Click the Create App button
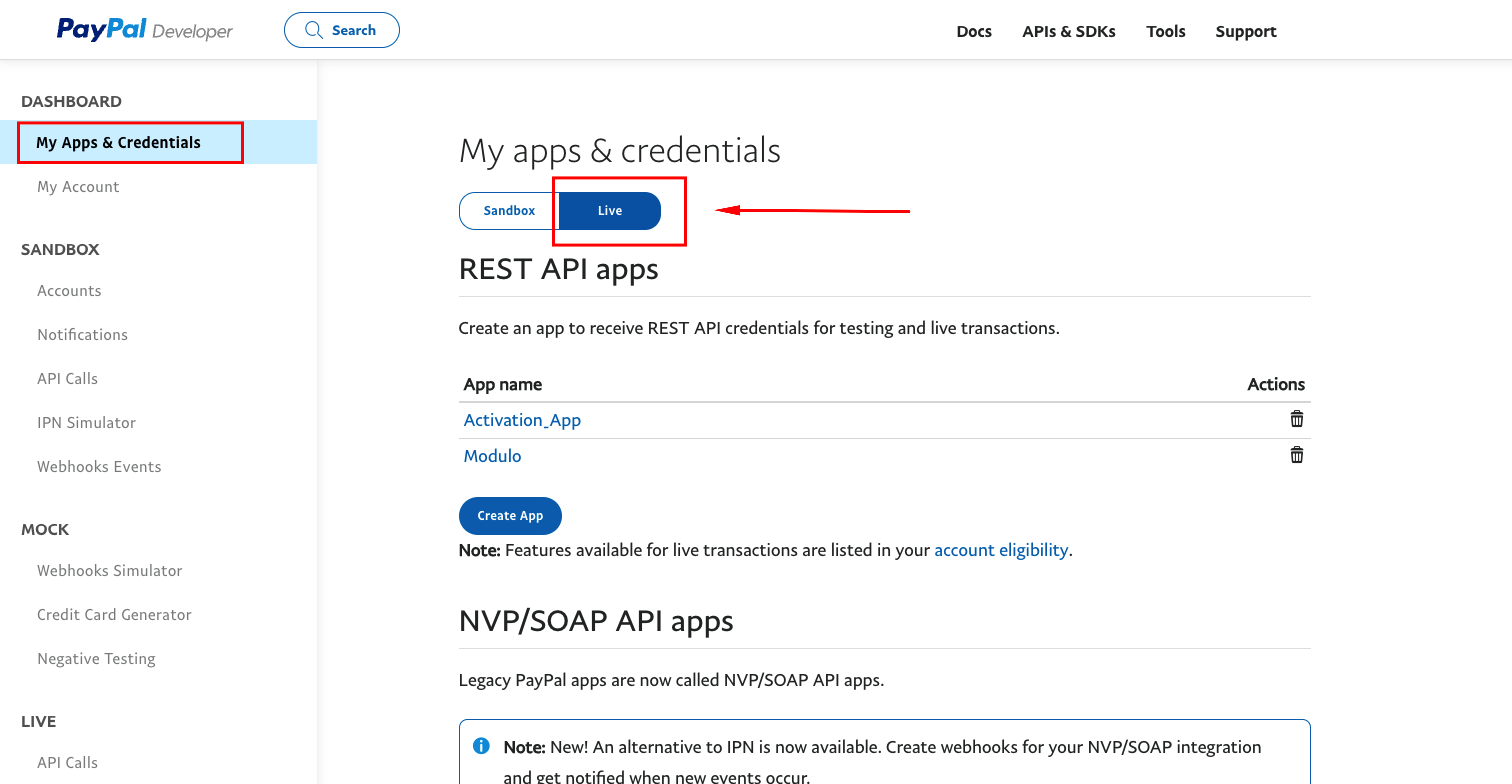1512x784 pixels. [510, 516]
